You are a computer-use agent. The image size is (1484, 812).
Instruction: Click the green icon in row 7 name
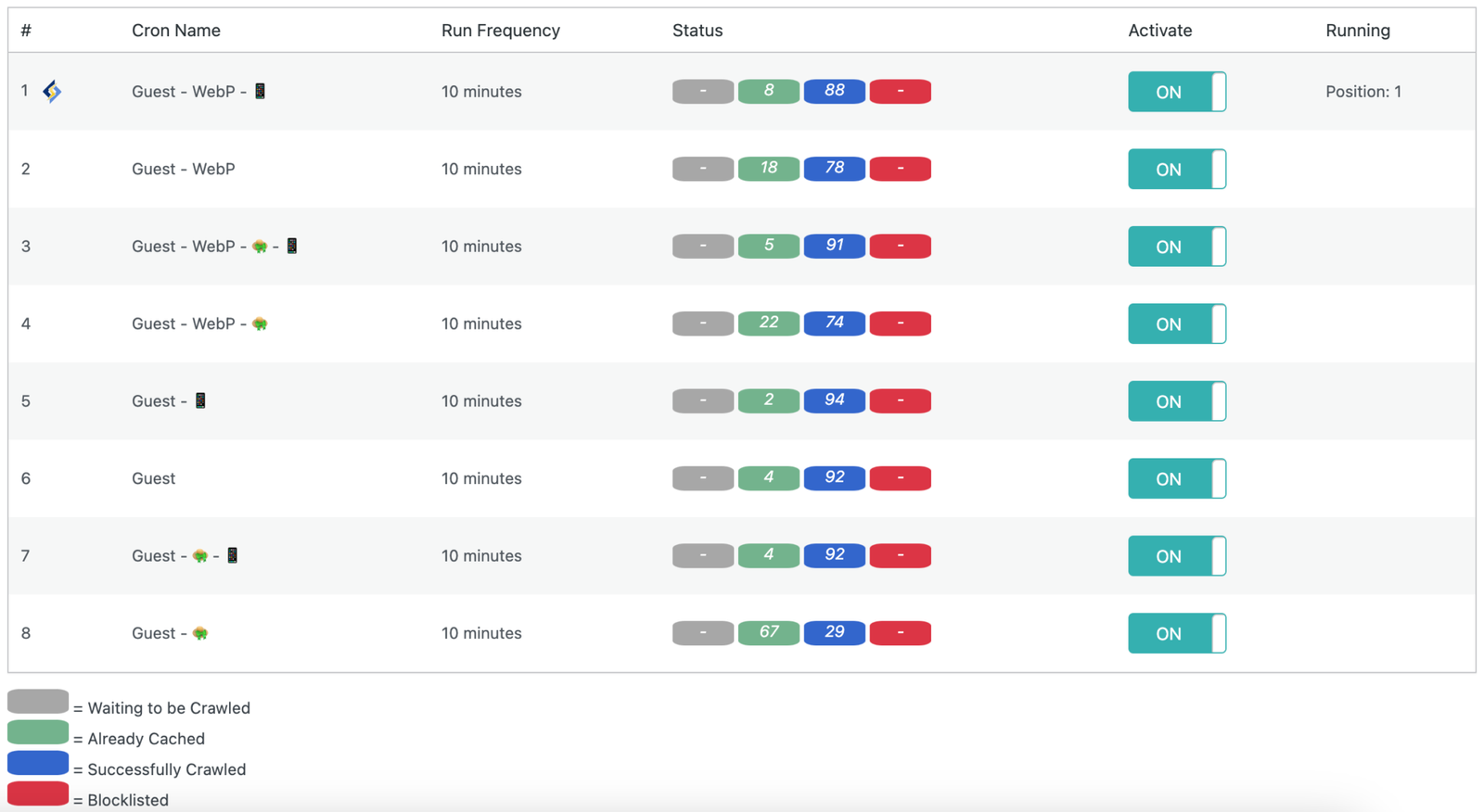point(200,555)
